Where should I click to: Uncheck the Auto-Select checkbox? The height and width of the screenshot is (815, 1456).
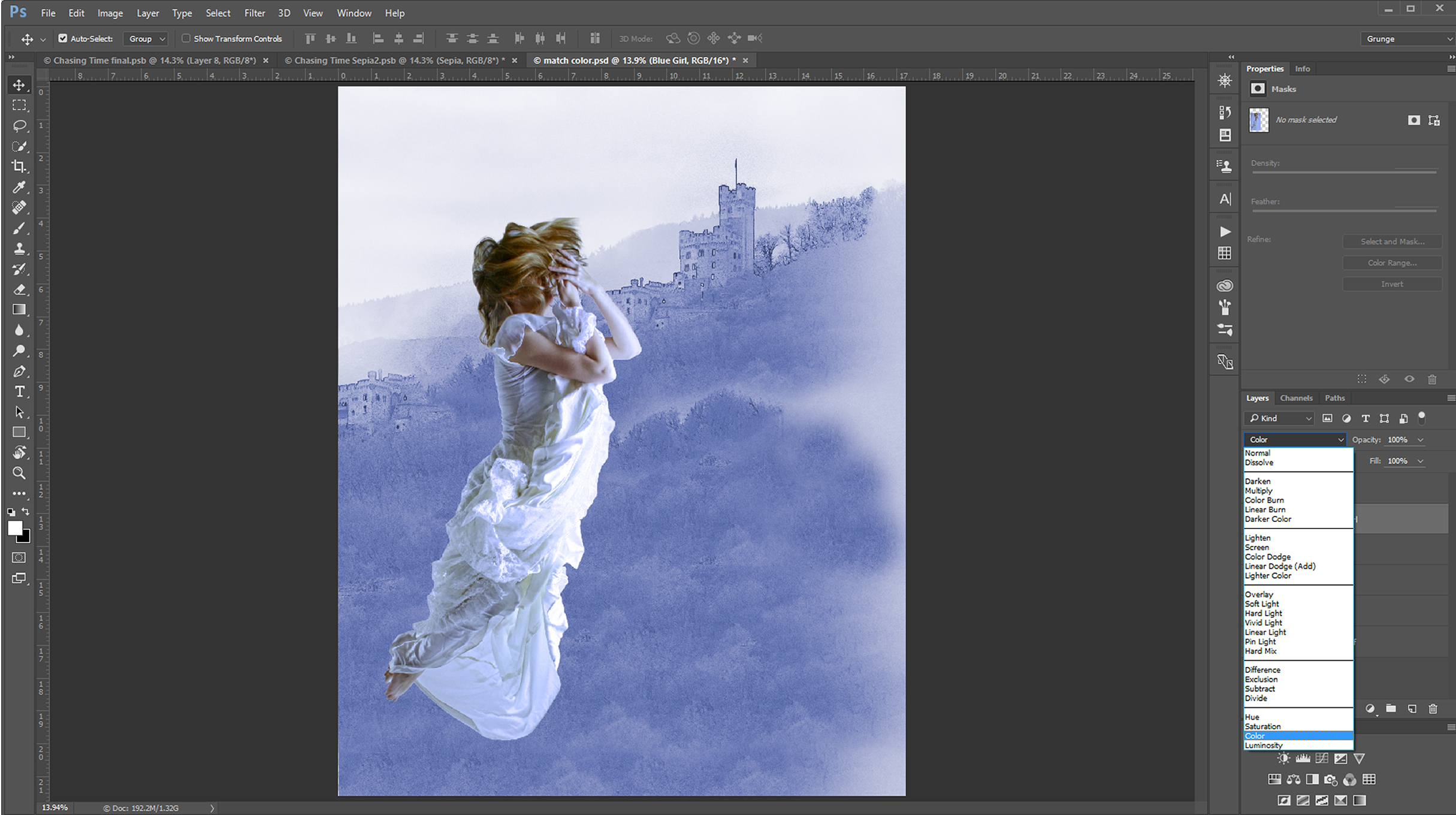click(x=63, y=38)
